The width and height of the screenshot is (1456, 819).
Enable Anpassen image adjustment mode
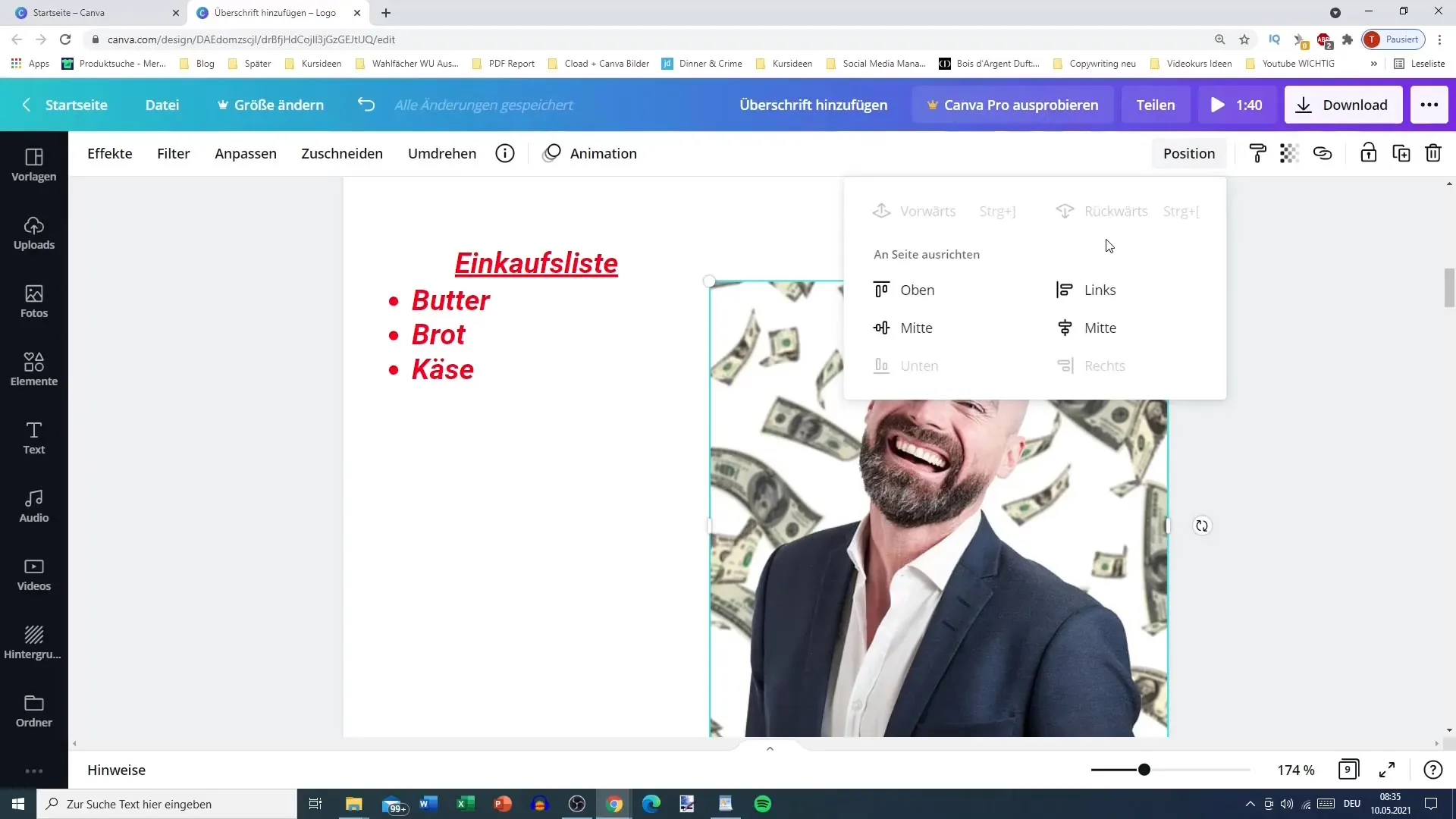pos(246,153)
